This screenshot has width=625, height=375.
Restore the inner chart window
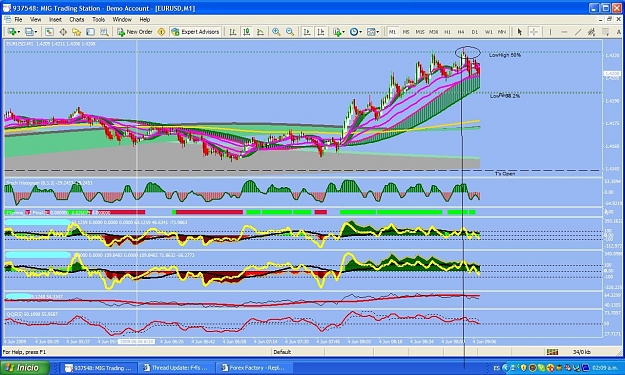[x=609, y=20]
